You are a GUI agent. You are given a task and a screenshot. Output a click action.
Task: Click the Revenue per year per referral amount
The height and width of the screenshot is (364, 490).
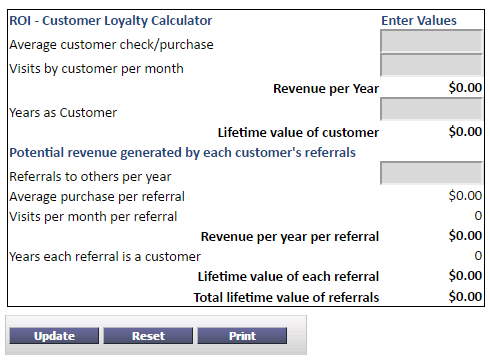tap(465, 236)
